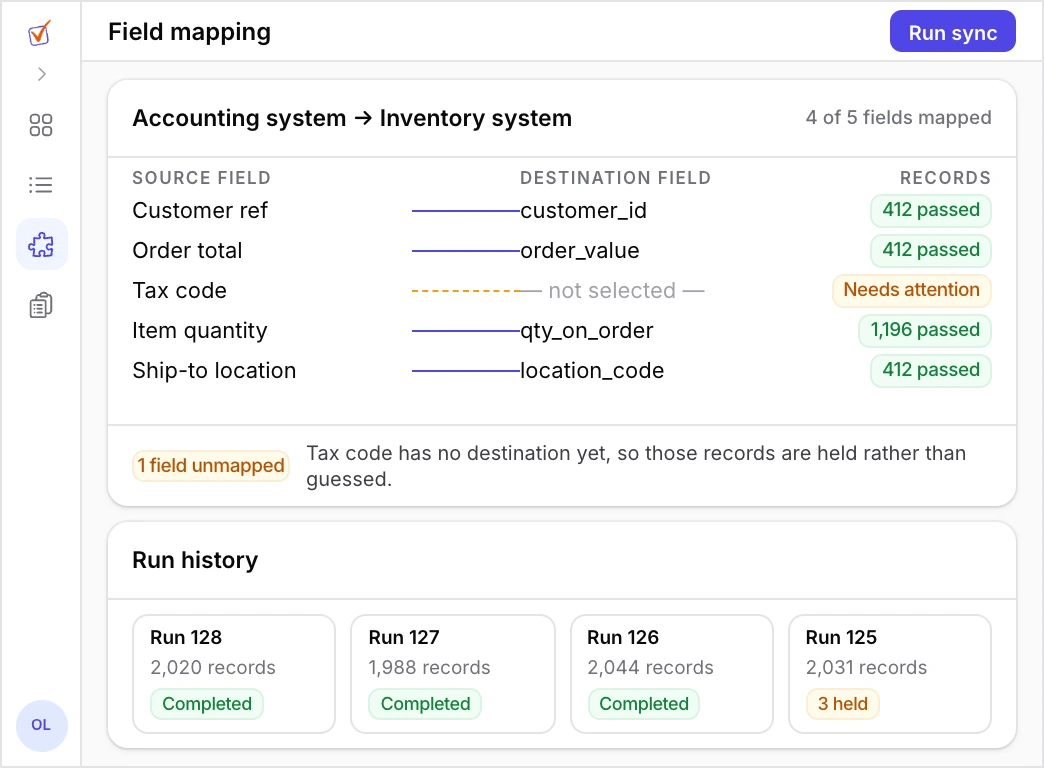Click the Field mapping page title
Viewport: 1044px width, 768px height.
[190, 32]
